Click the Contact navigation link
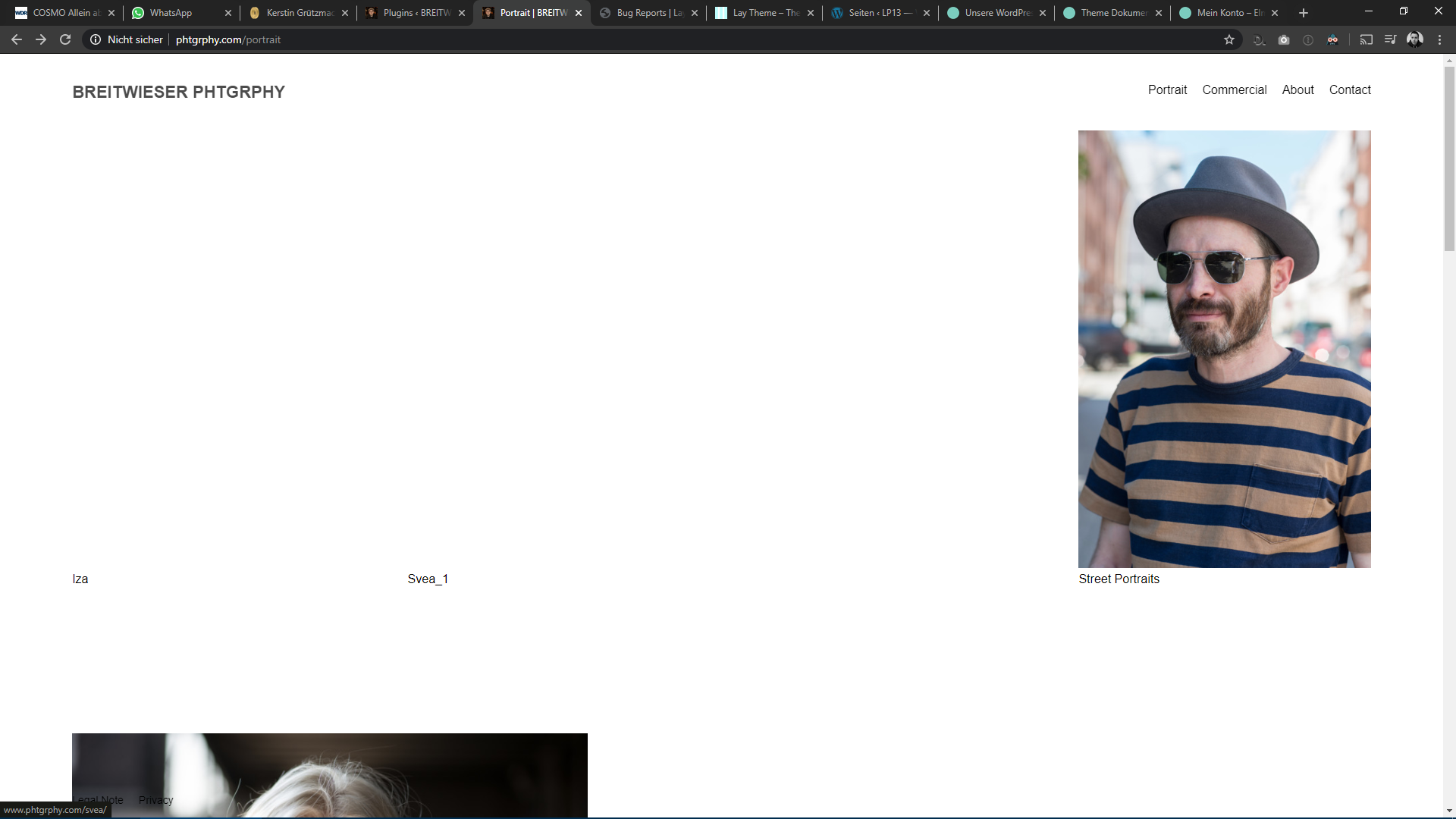 pyautogui.click(x=1350, y=89)
